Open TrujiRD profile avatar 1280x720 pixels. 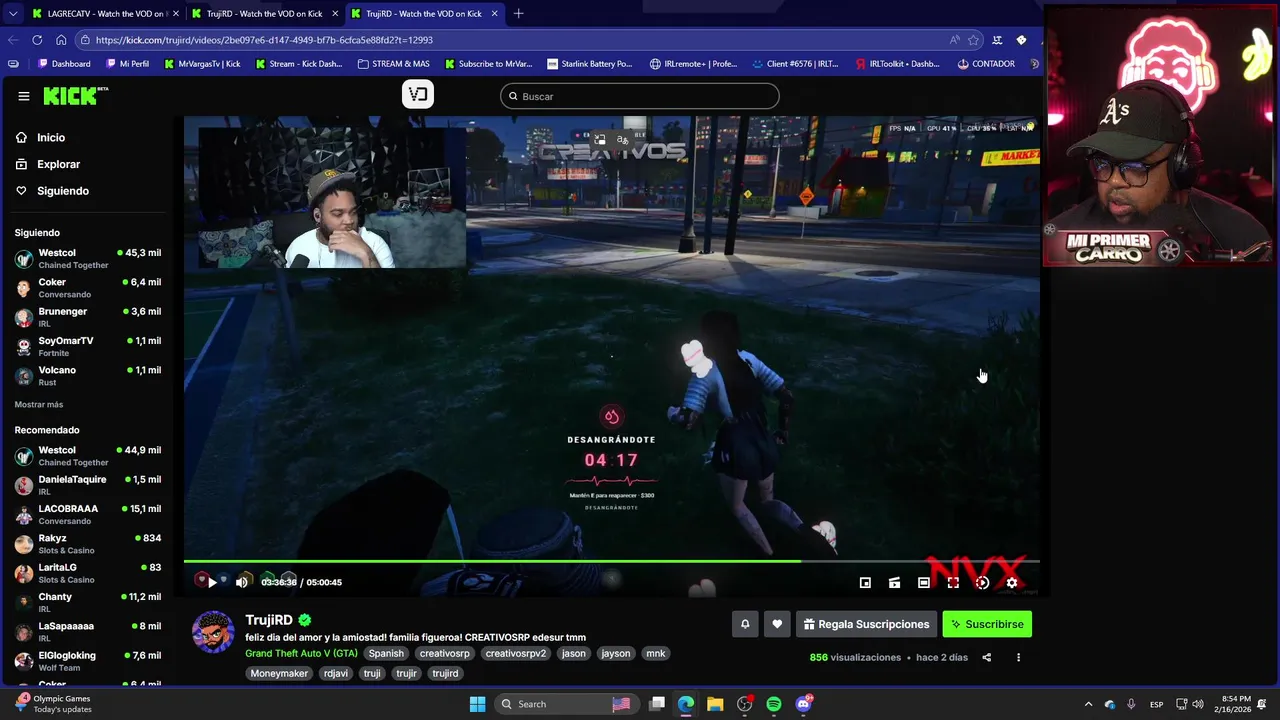pyautogui.click(x=213, y=632)
